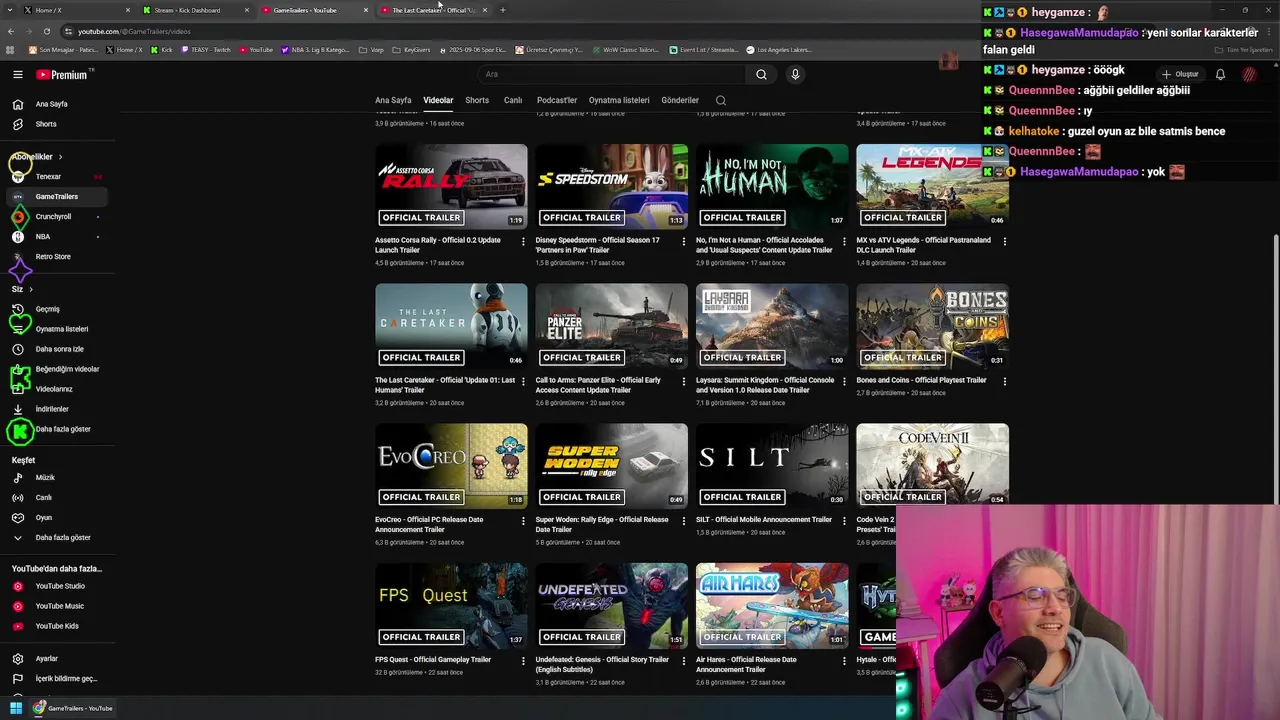Open the Crunchyroll subscription channel
Screen dimensions: 1280x720
click(x=53, y=217)
